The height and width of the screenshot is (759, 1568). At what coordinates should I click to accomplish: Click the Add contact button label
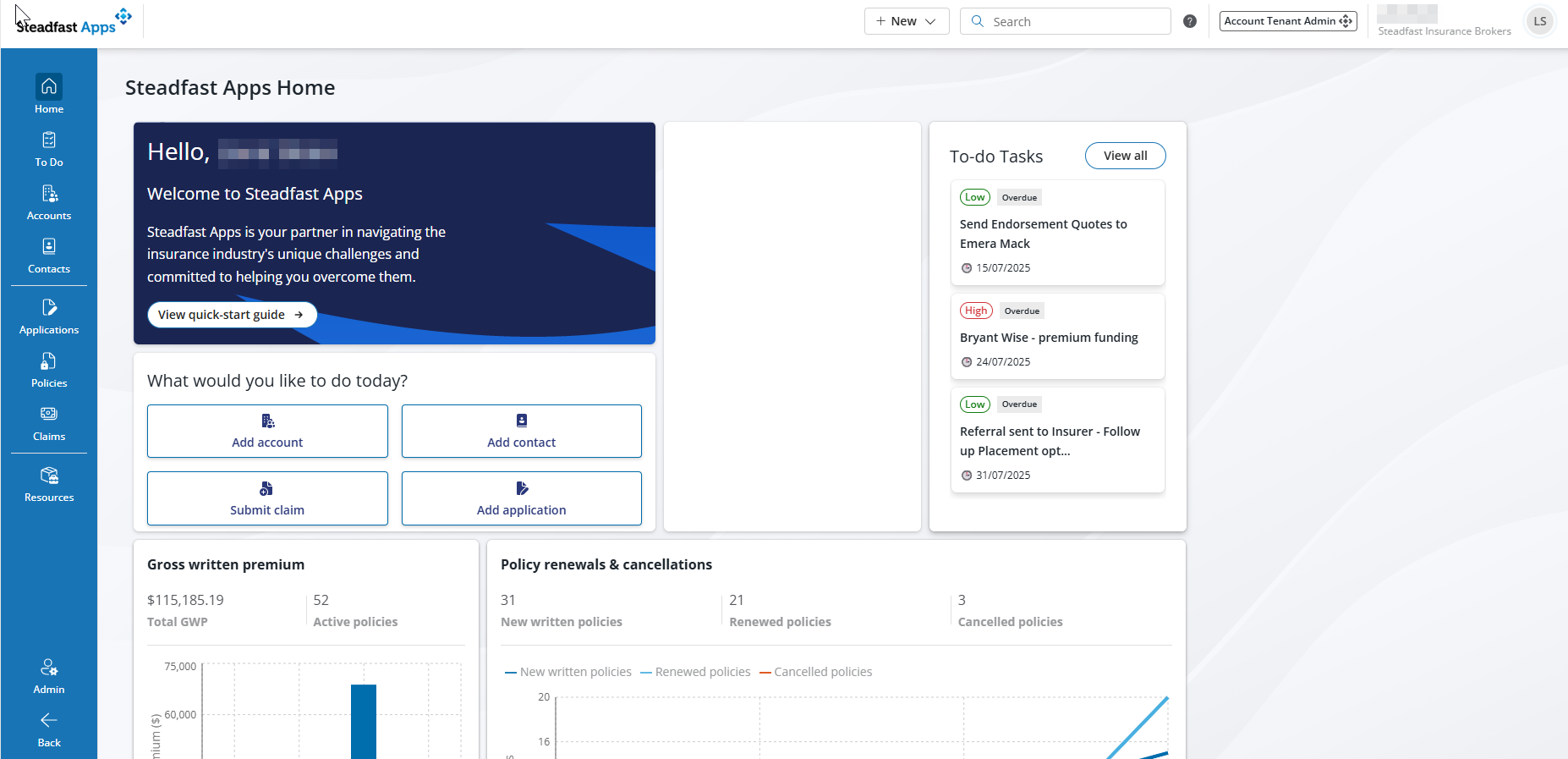click(522, 443)
